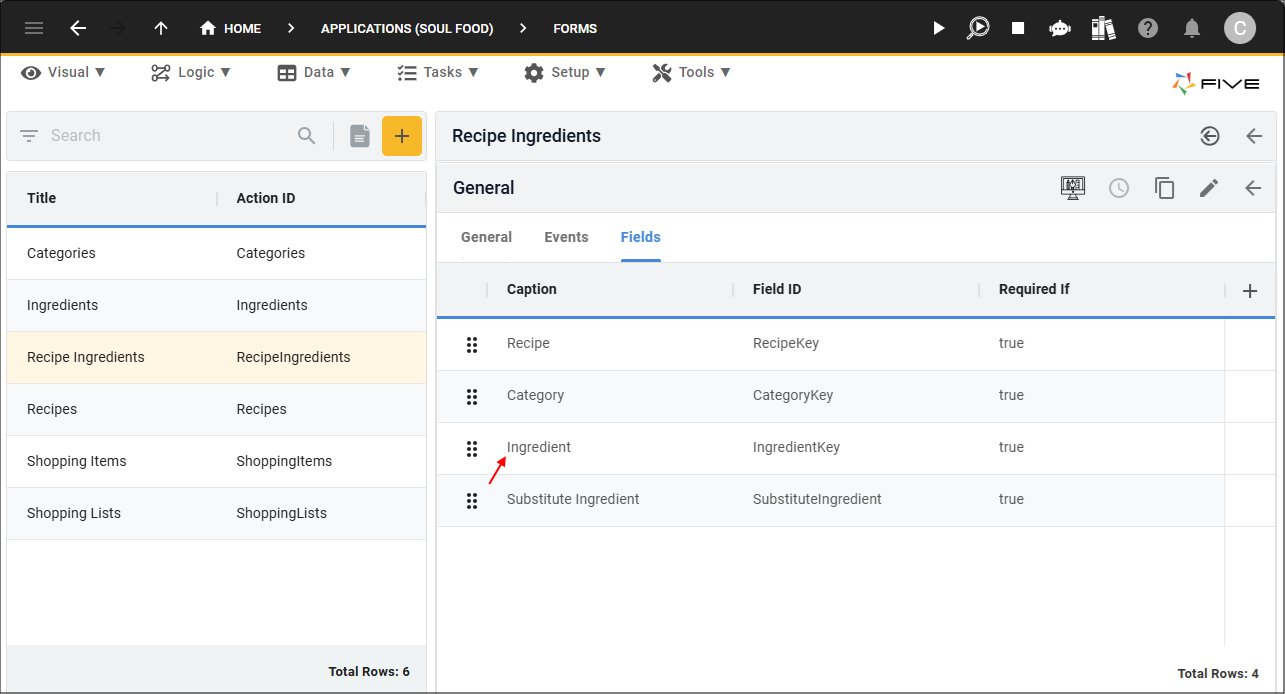The image size is (1285, 694).
Task: Select the Fields tab
Action: tap(641, 238)
